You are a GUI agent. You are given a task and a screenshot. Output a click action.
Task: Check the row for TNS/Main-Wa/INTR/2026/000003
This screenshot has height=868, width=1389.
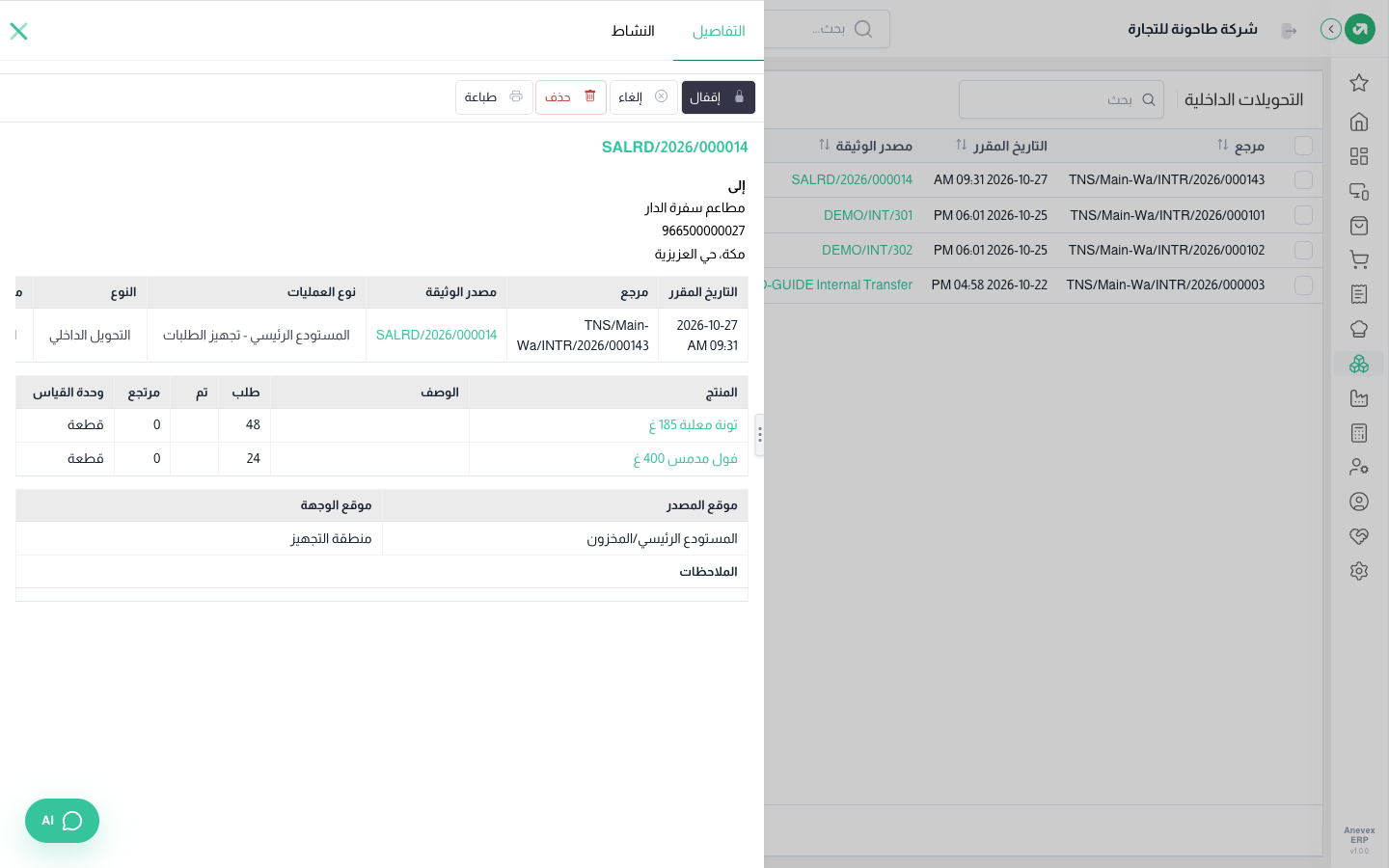1303,285
